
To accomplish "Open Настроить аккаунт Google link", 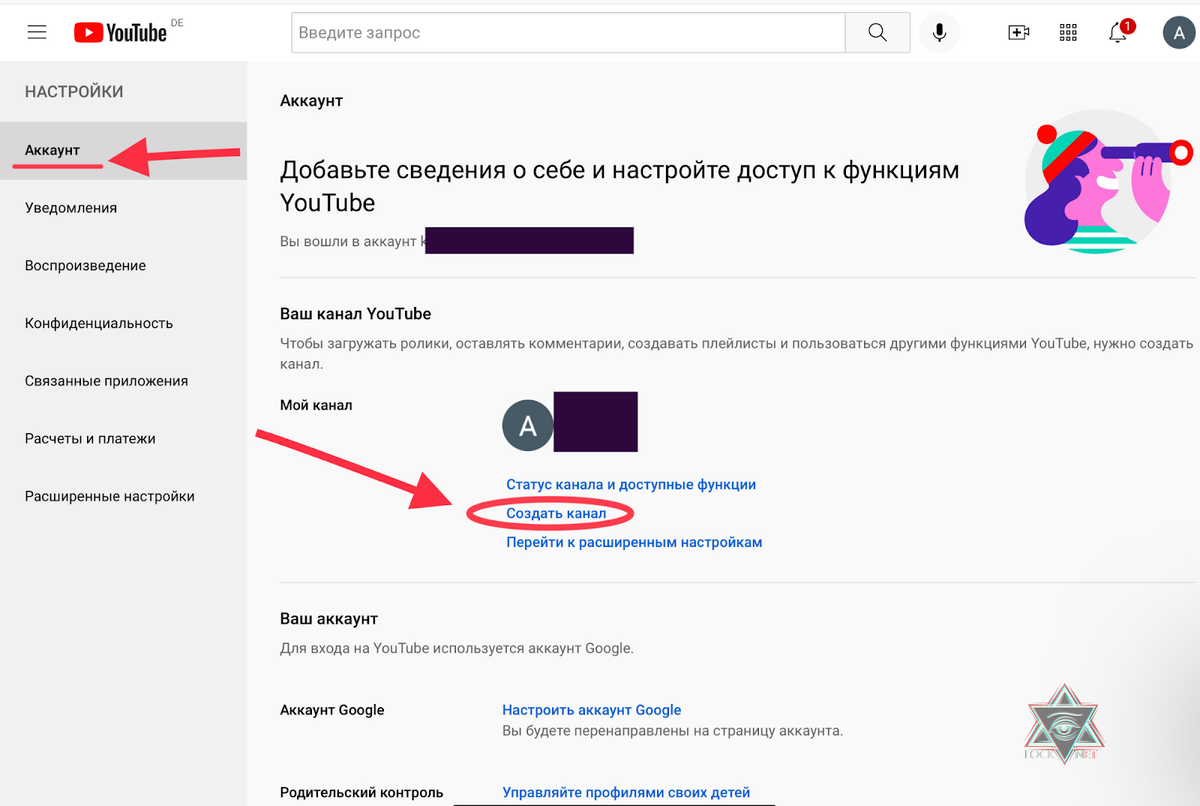I will 592,710.
